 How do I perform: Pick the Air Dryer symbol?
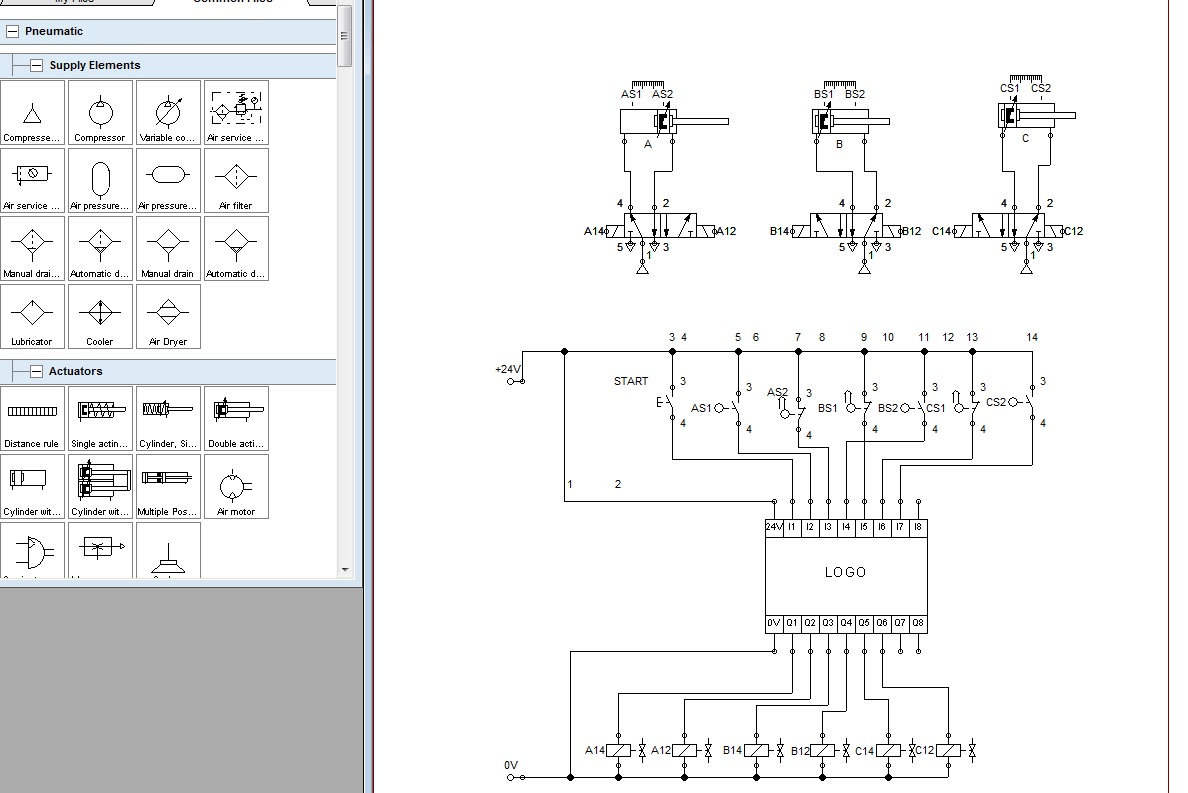coord(168,317)
